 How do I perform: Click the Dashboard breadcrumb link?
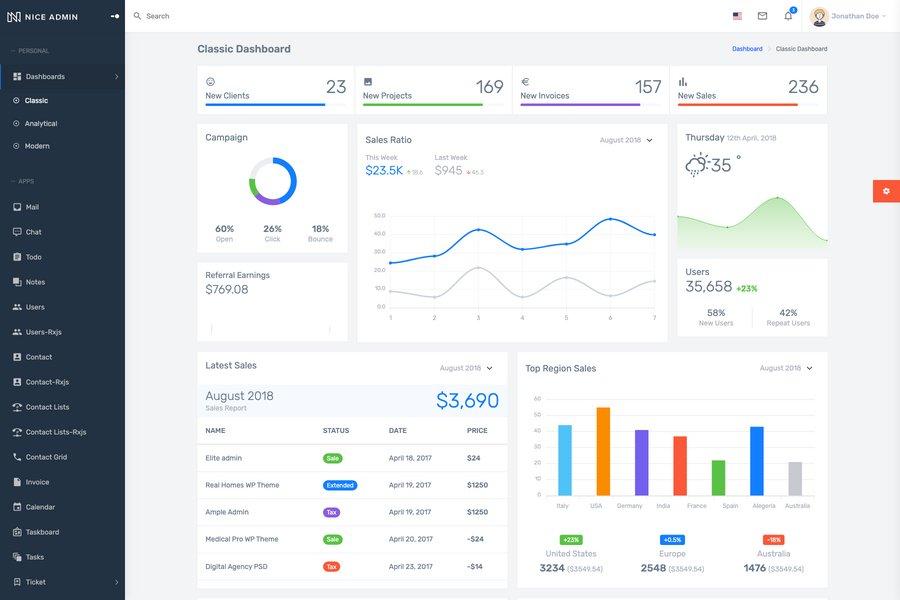747,46
